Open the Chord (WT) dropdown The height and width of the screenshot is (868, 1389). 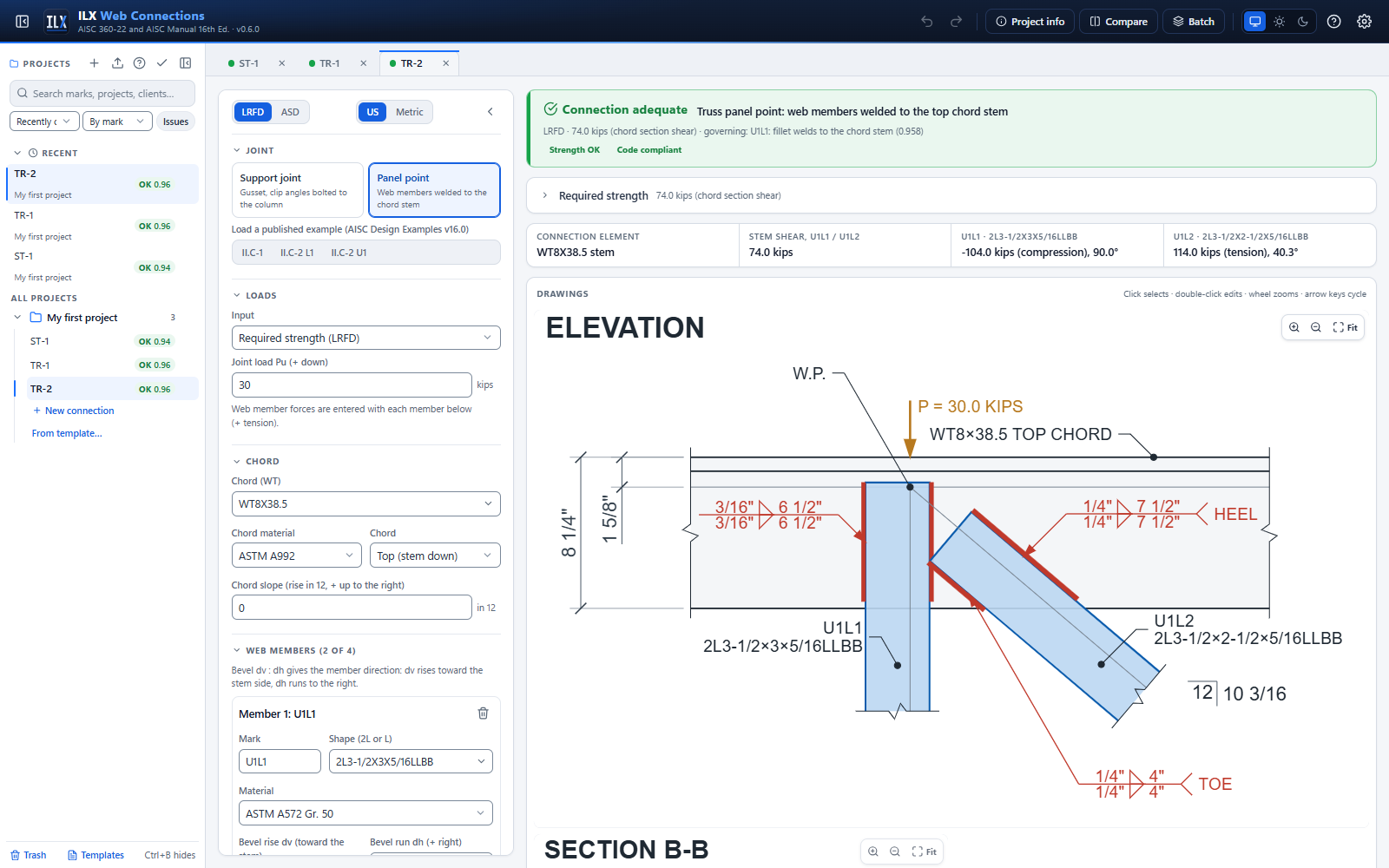[365, 503]
